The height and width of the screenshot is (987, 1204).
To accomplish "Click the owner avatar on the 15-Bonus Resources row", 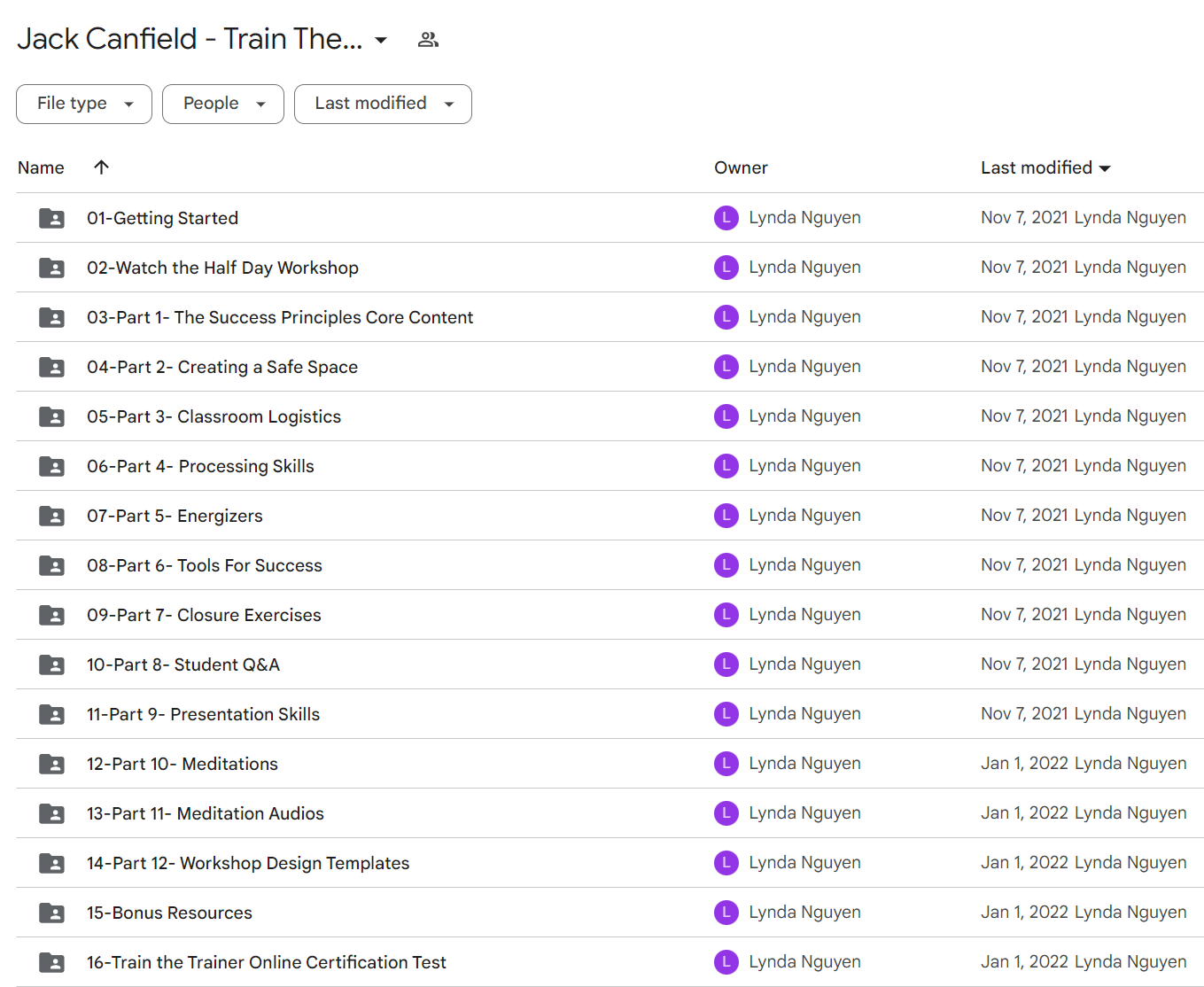I will point(726,913).
